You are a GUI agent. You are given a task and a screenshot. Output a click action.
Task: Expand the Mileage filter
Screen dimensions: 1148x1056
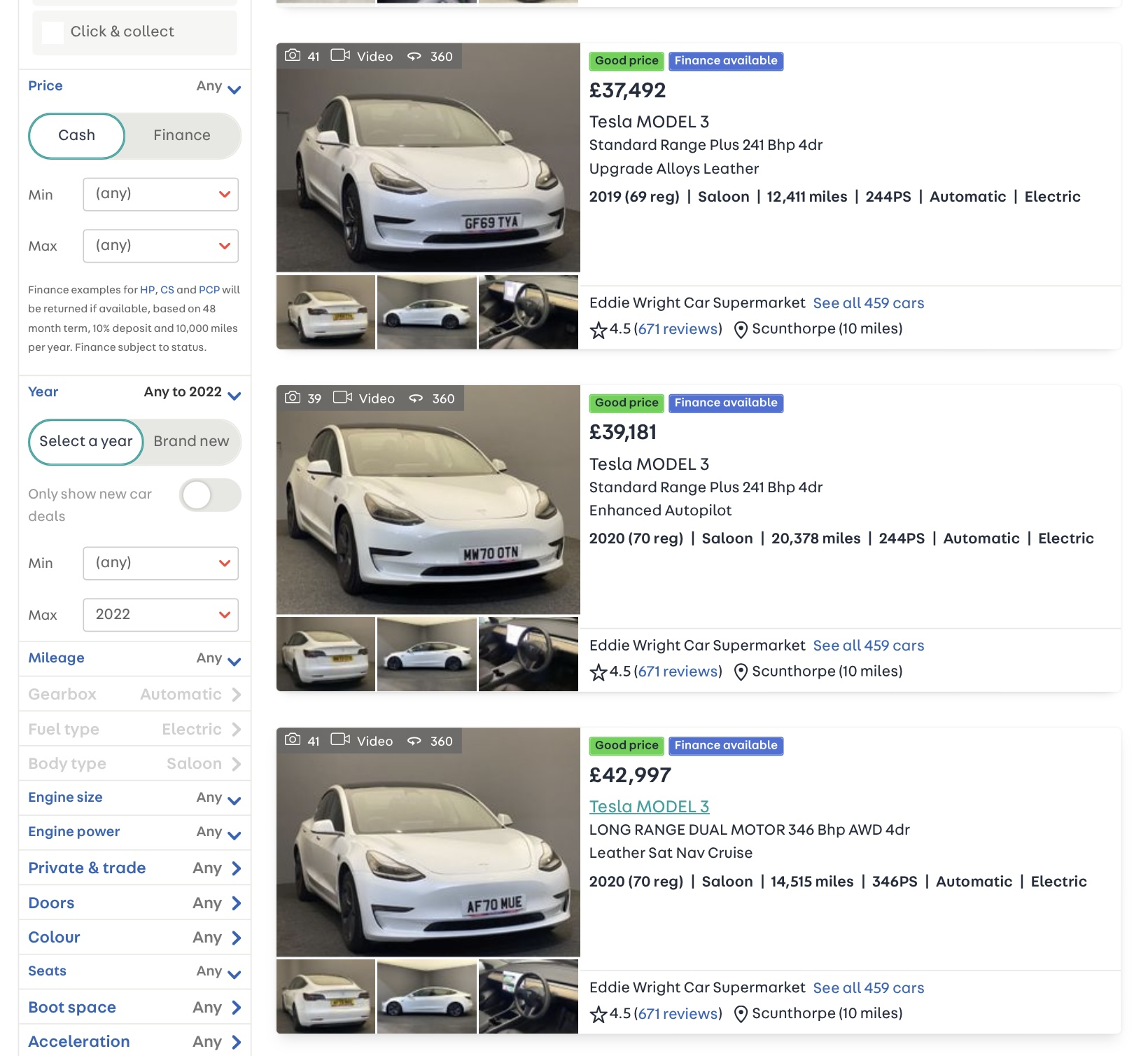click(134, 659)
